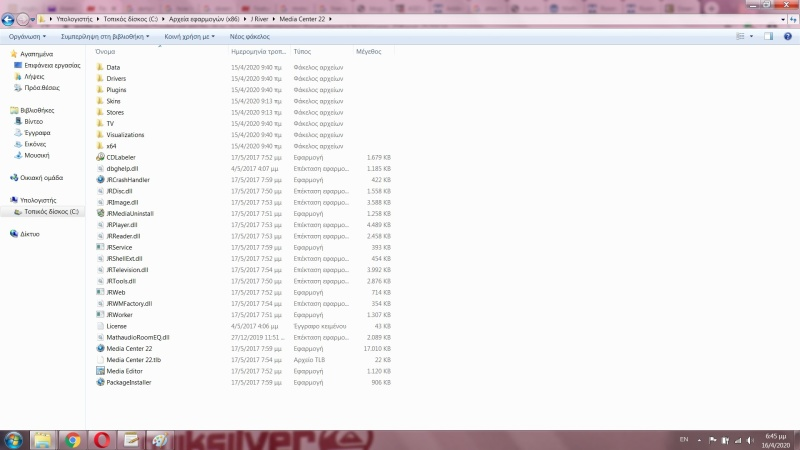Screen dimensions: 800x450
Task: Select Τοπικός δίσκος (C:) in sidebar
Action: point(52,211)
